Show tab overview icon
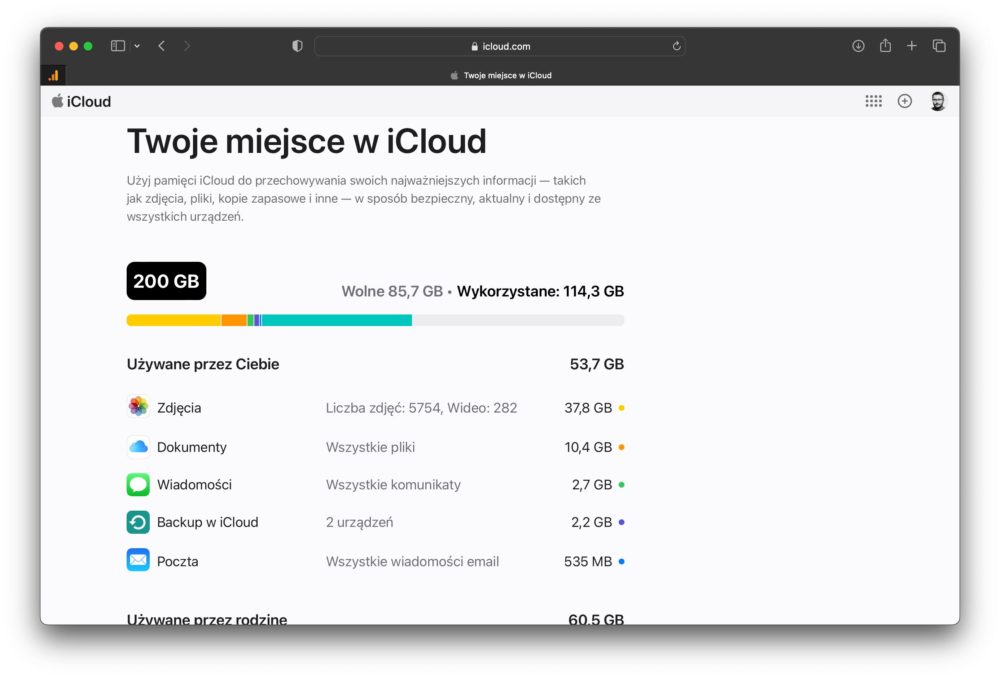This screenshot has height=678, width=1000. (939, 46)
